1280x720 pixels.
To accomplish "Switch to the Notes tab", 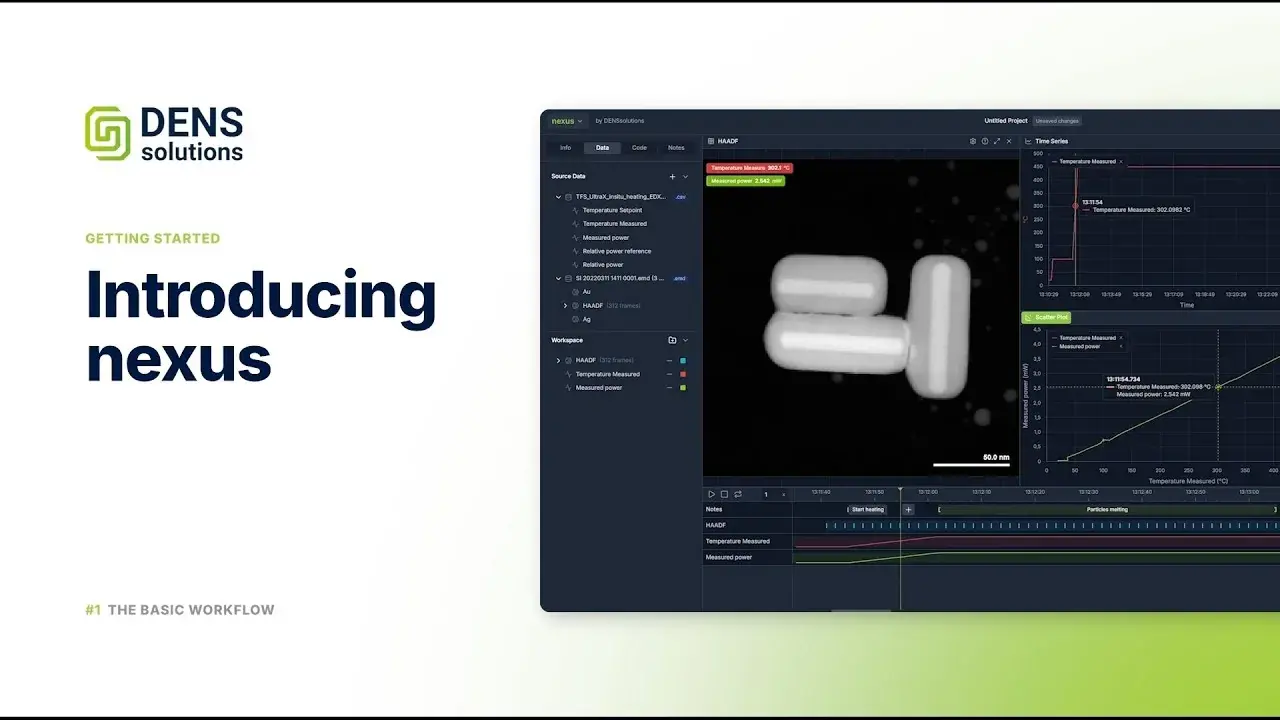I will 676,148.
